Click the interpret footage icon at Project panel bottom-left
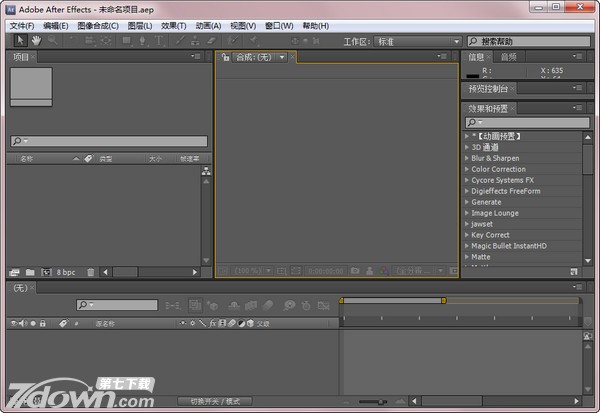600x413 pixels. 14,271
